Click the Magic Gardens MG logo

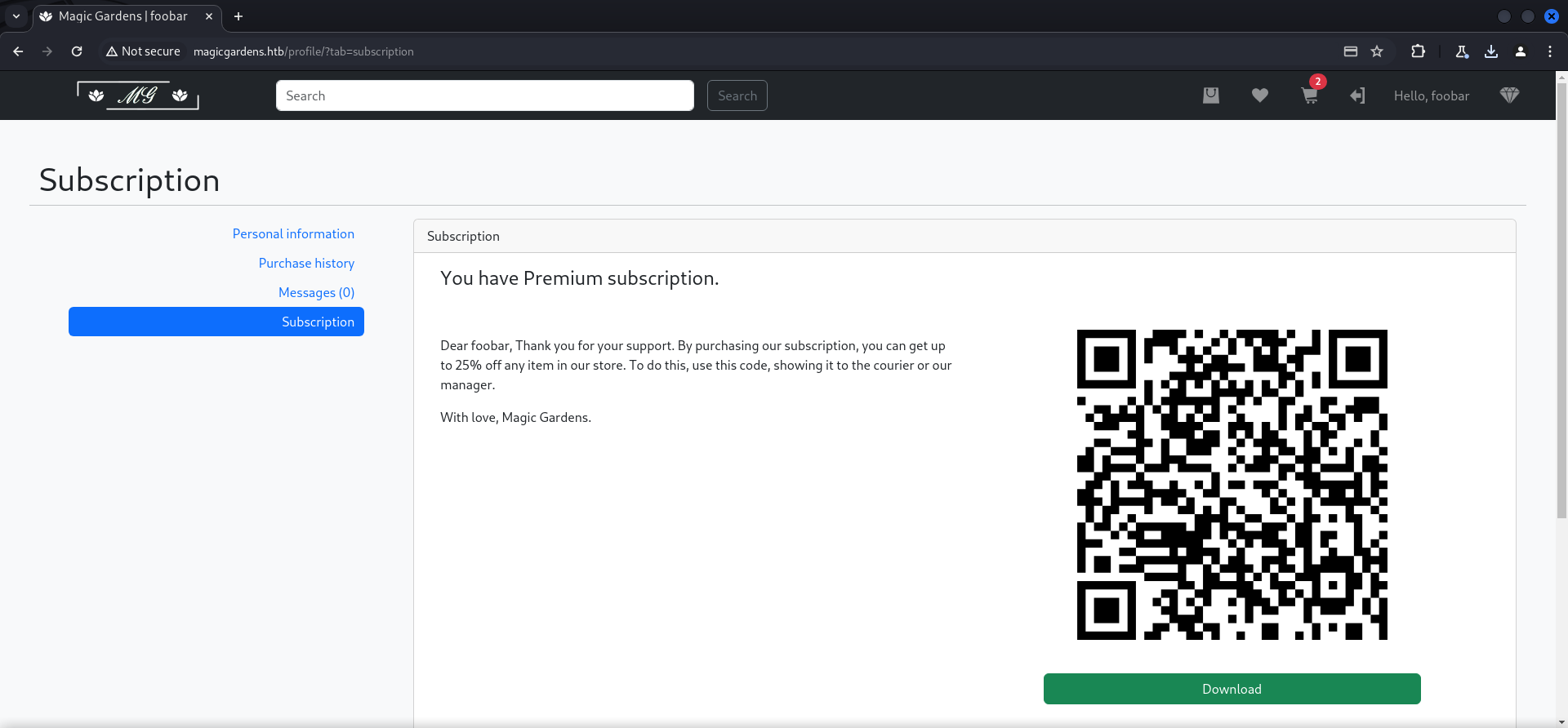coord(138,95)
